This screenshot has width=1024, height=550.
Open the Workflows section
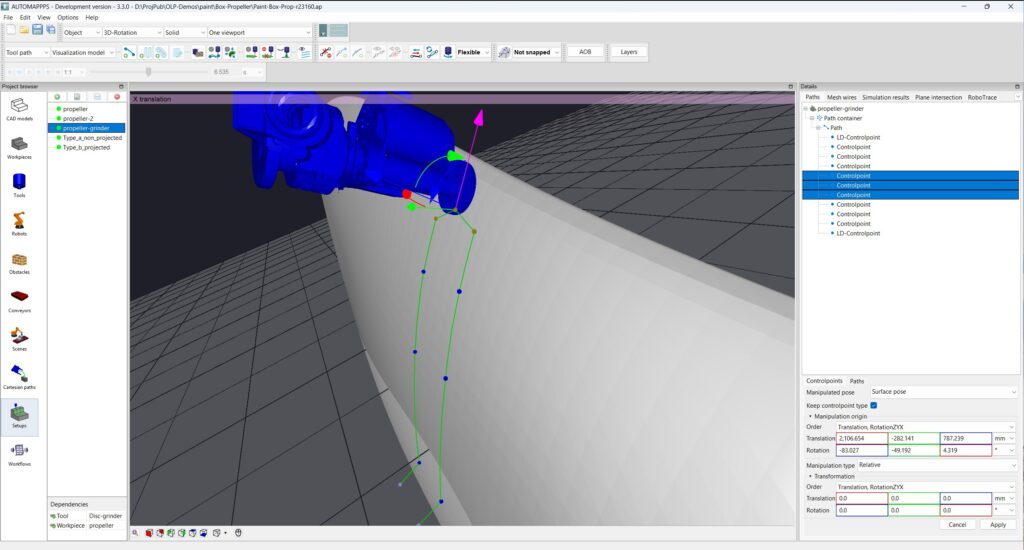point(19,455)
